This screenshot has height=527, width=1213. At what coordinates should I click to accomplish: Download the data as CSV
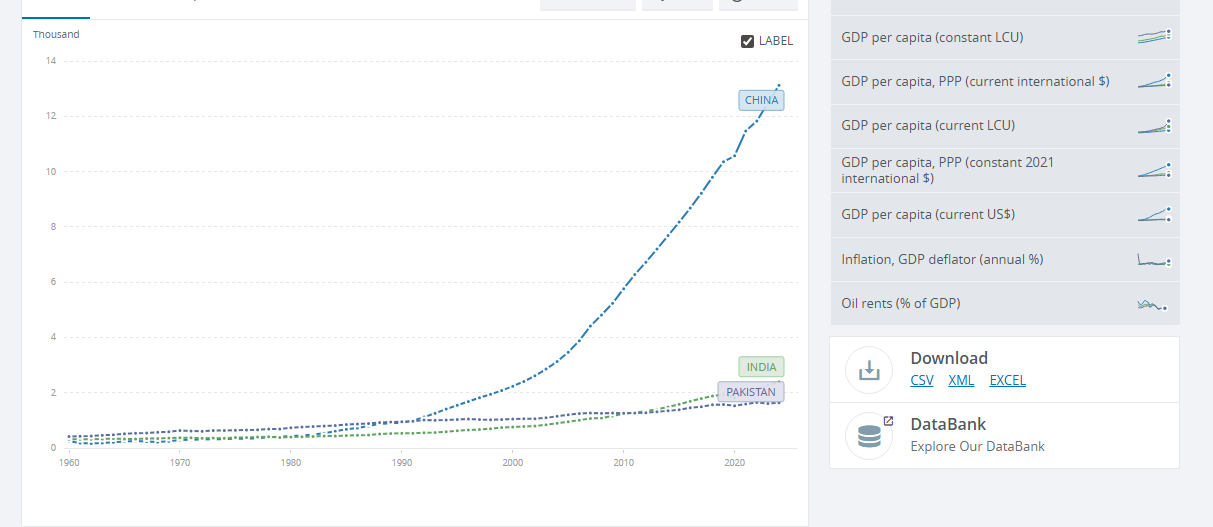922,380
